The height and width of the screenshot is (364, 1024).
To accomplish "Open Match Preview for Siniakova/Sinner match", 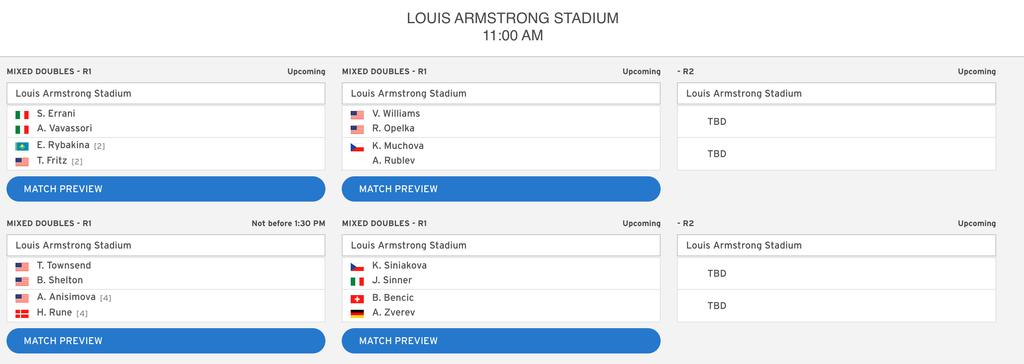I will coord(501,340).
